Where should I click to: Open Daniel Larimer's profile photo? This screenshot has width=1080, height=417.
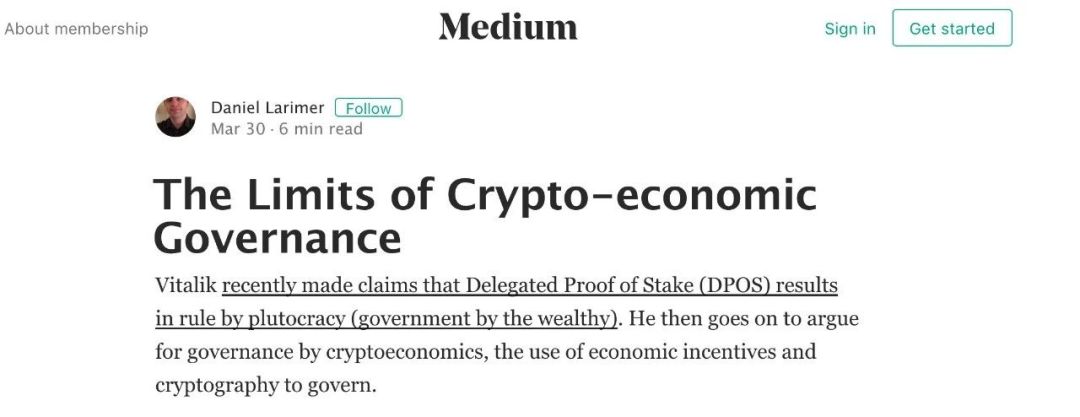[175, 117]
